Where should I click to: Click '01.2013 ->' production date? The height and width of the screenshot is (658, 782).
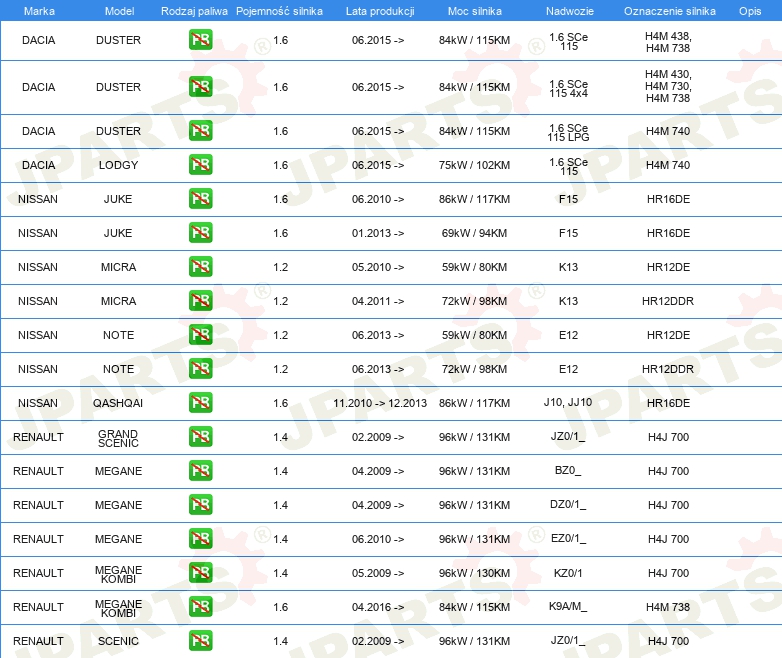coord(378,233)
